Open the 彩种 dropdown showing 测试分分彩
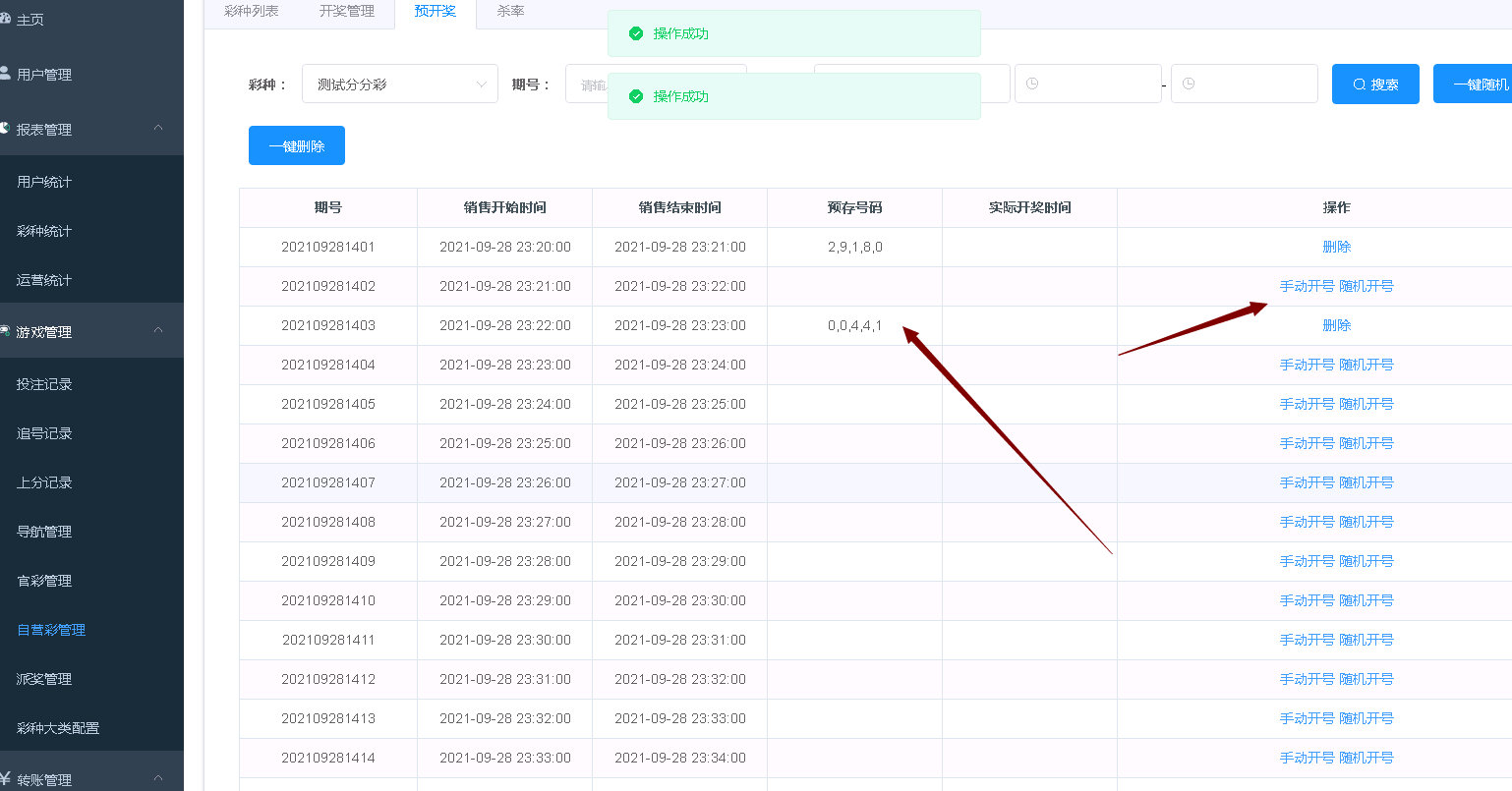Screen dimensions: 1512x791 click(x=399, y=85)
